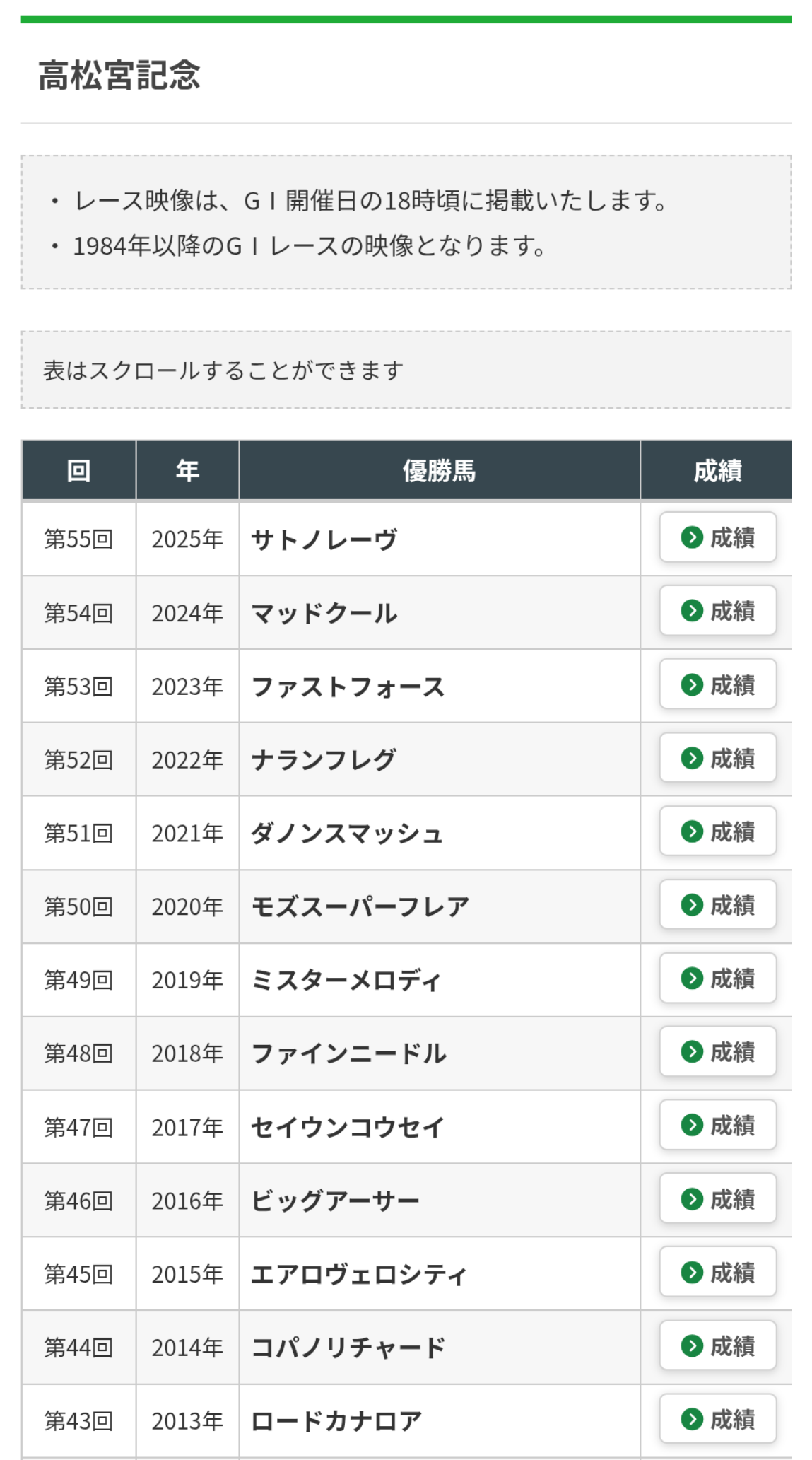812x1460 pixels.
Task: Click the 年 column header
Action: click(187, 471)
